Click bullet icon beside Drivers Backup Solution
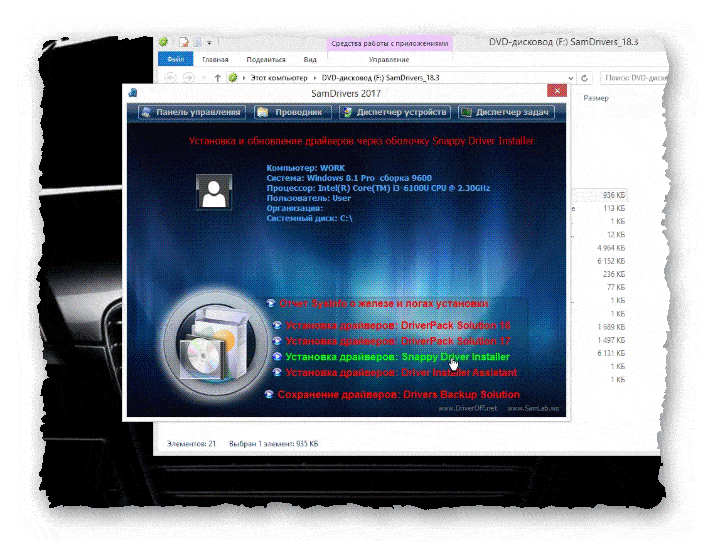Screen dimensions: 704x544 [269, 395]
